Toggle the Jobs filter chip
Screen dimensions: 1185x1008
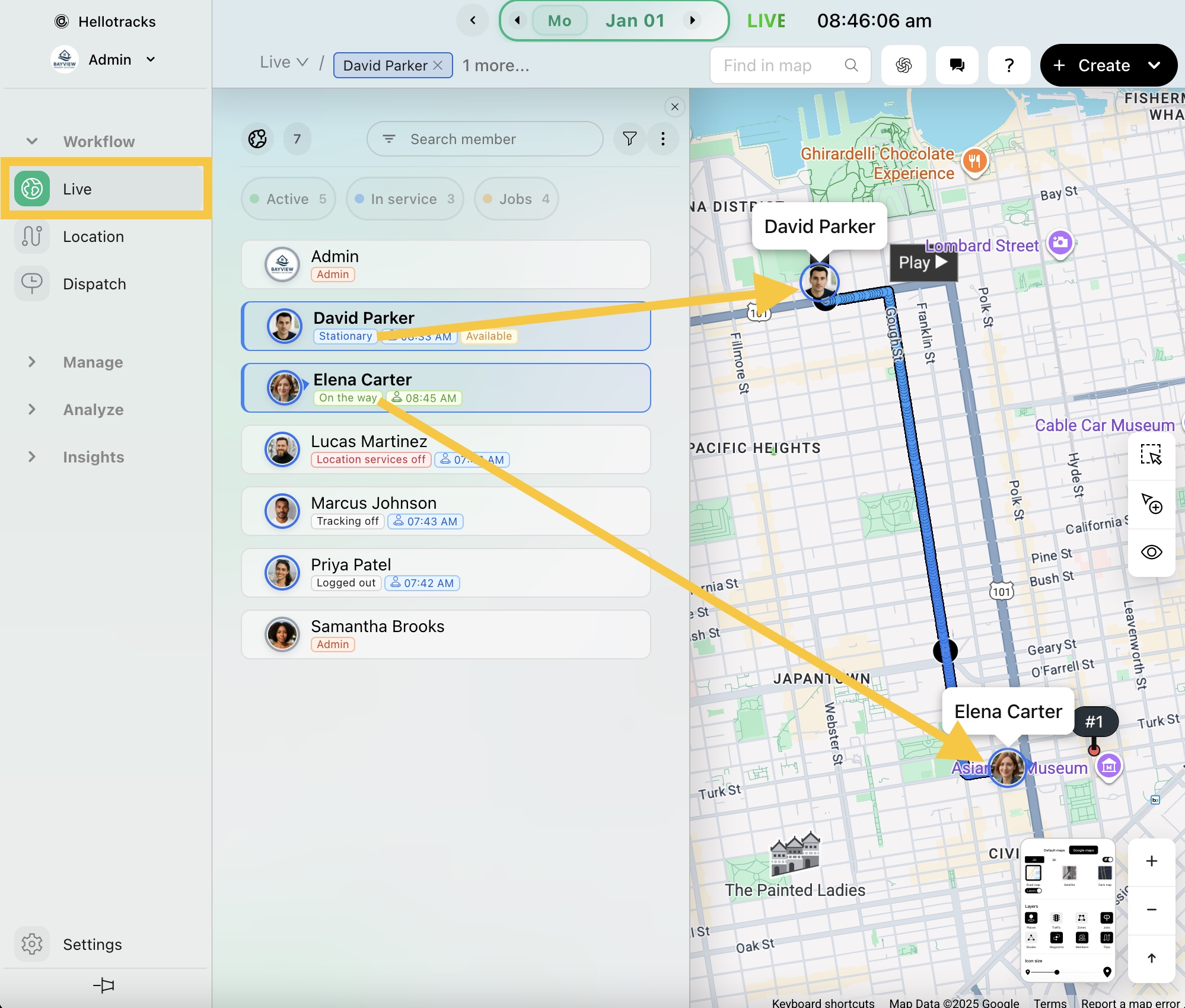[x=516, y=199]
